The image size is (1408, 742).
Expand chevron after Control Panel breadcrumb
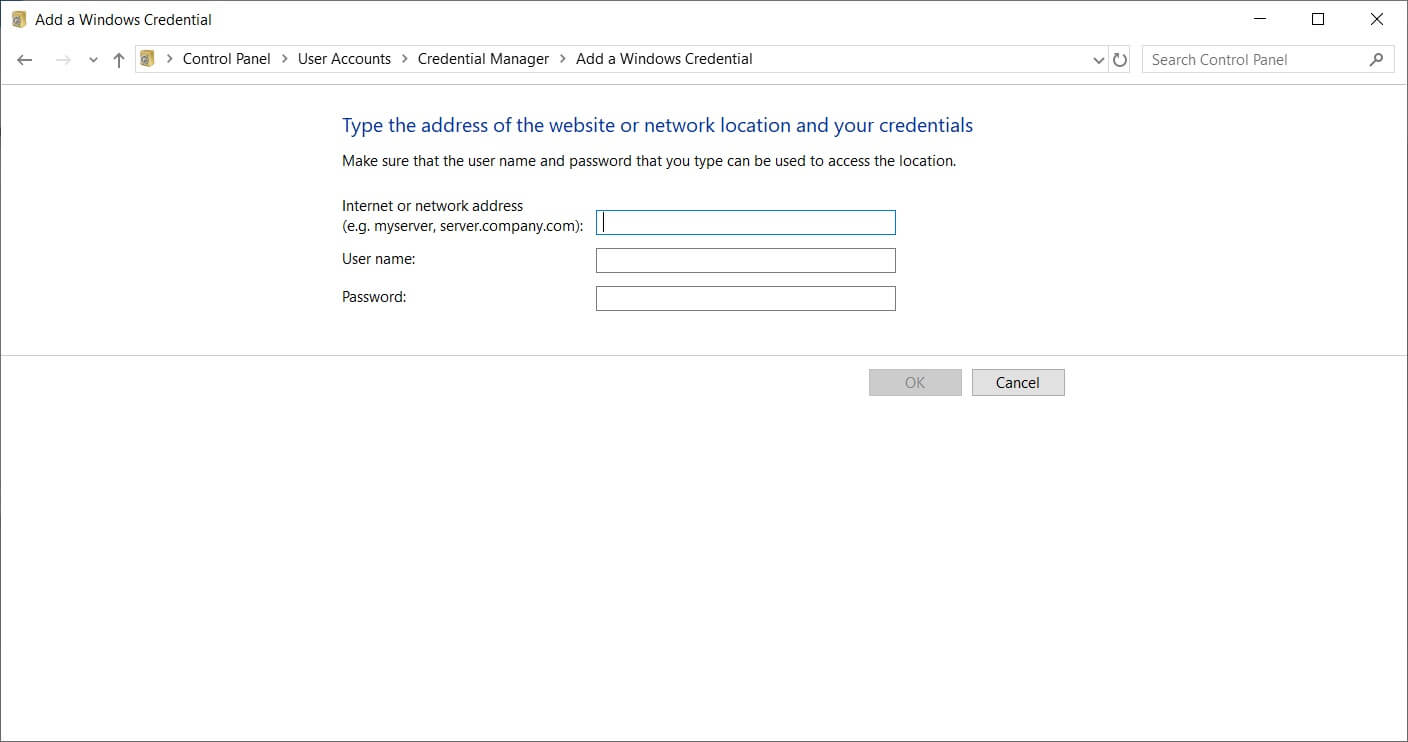tap(284, 59)
